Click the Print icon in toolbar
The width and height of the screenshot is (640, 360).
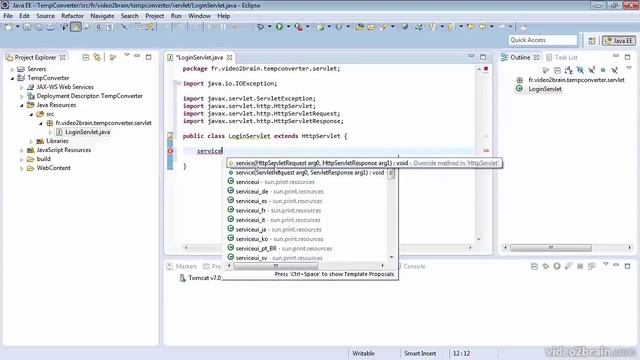50,27
